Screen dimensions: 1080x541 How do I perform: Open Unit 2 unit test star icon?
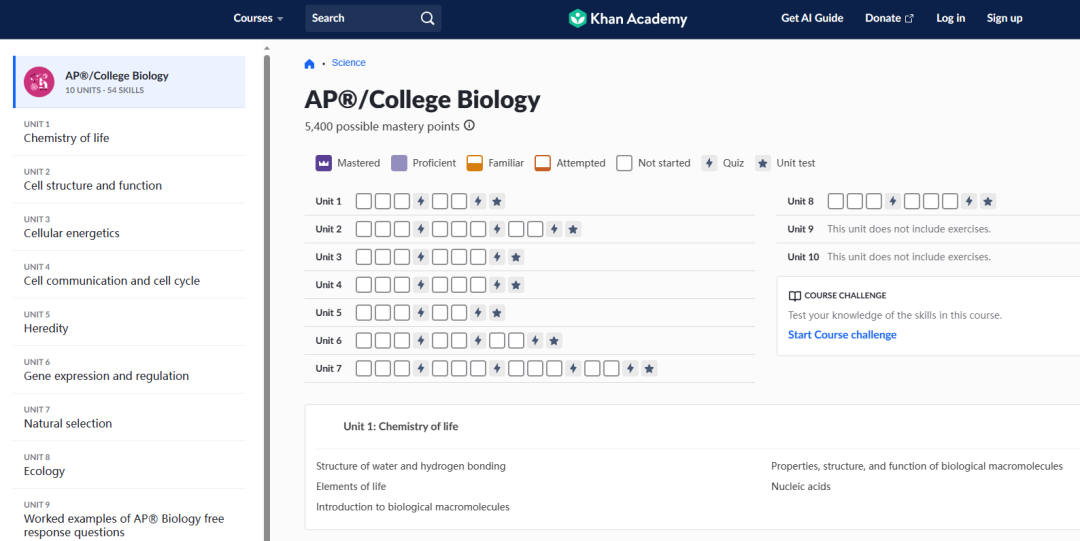(573, 229)
